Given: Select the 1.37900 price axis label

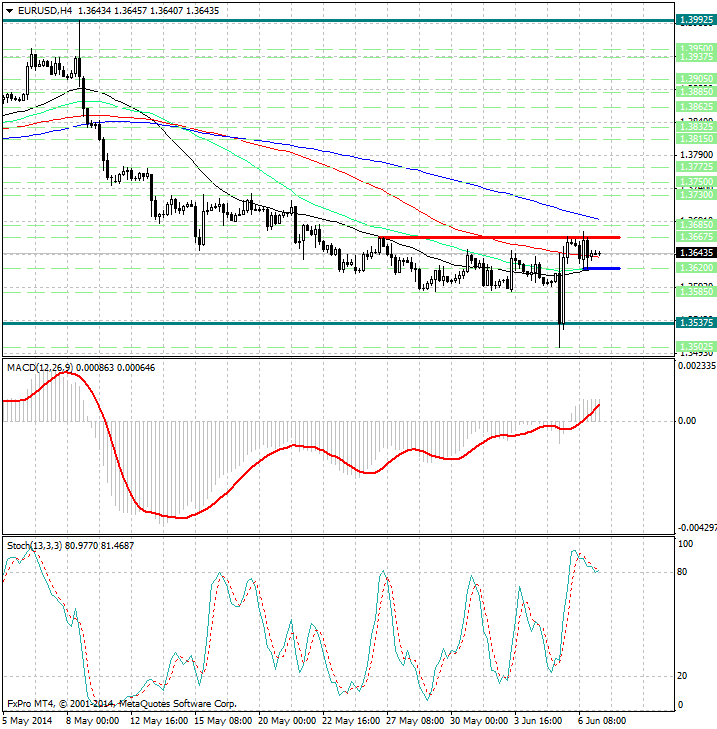Looking at the screenshot, I should pos(696,154).
